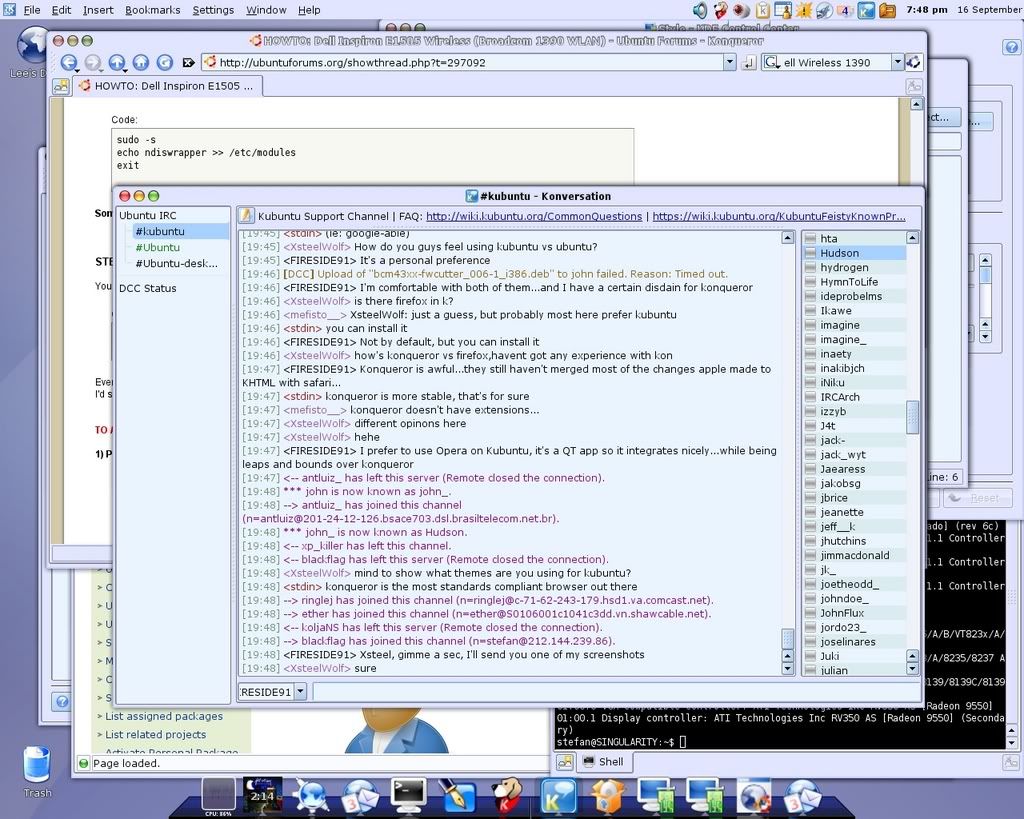Screen dimensions: 1024x819
Task: Open the File menu
Action: 32,10
